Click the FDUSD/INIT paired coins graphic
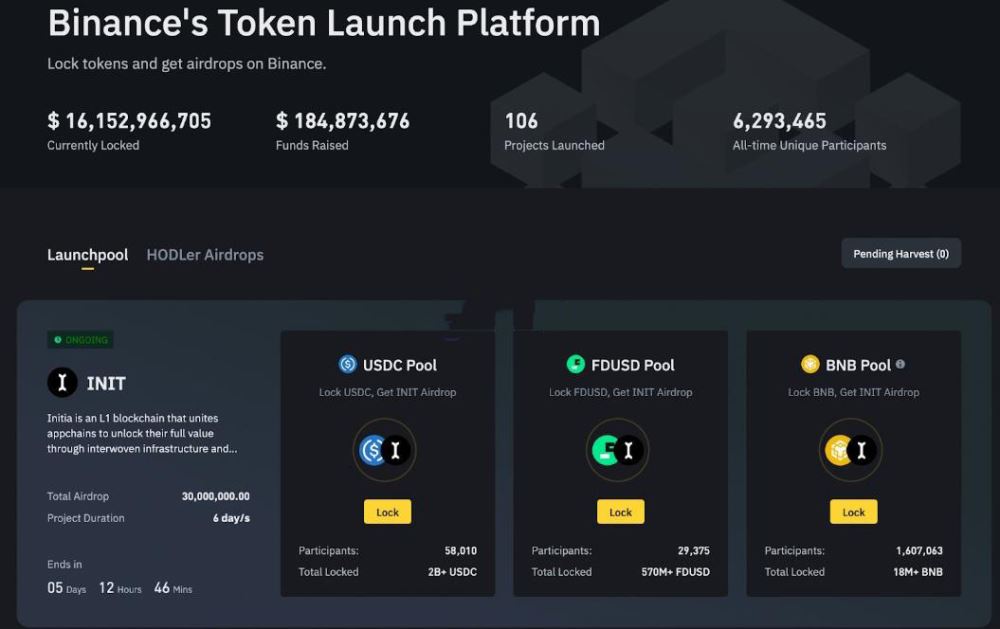This screenshot has height=629, width=1000. pyautogui.click(x=619, y=451)
